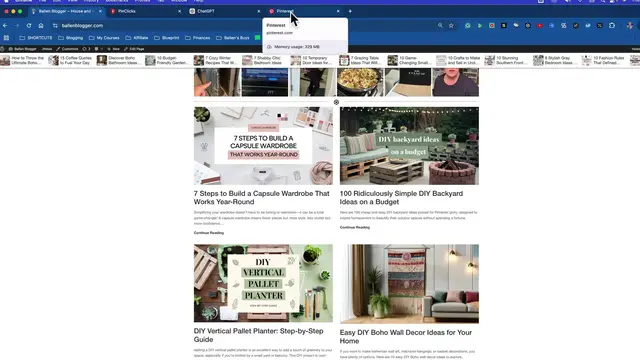Reload the page with the refresh icon
640x360 pixels.
[x=29, y=25]
